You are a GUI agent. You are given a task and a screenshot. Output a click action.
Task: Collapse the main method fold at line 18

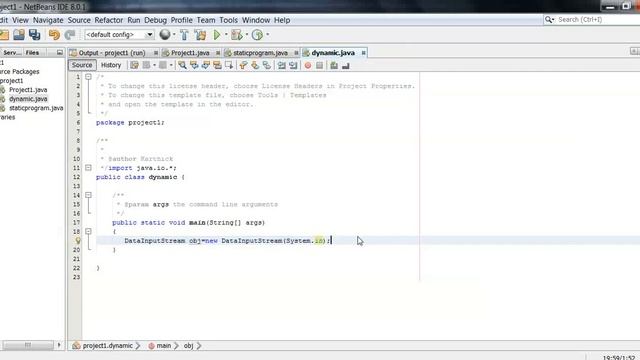point(88,231)
